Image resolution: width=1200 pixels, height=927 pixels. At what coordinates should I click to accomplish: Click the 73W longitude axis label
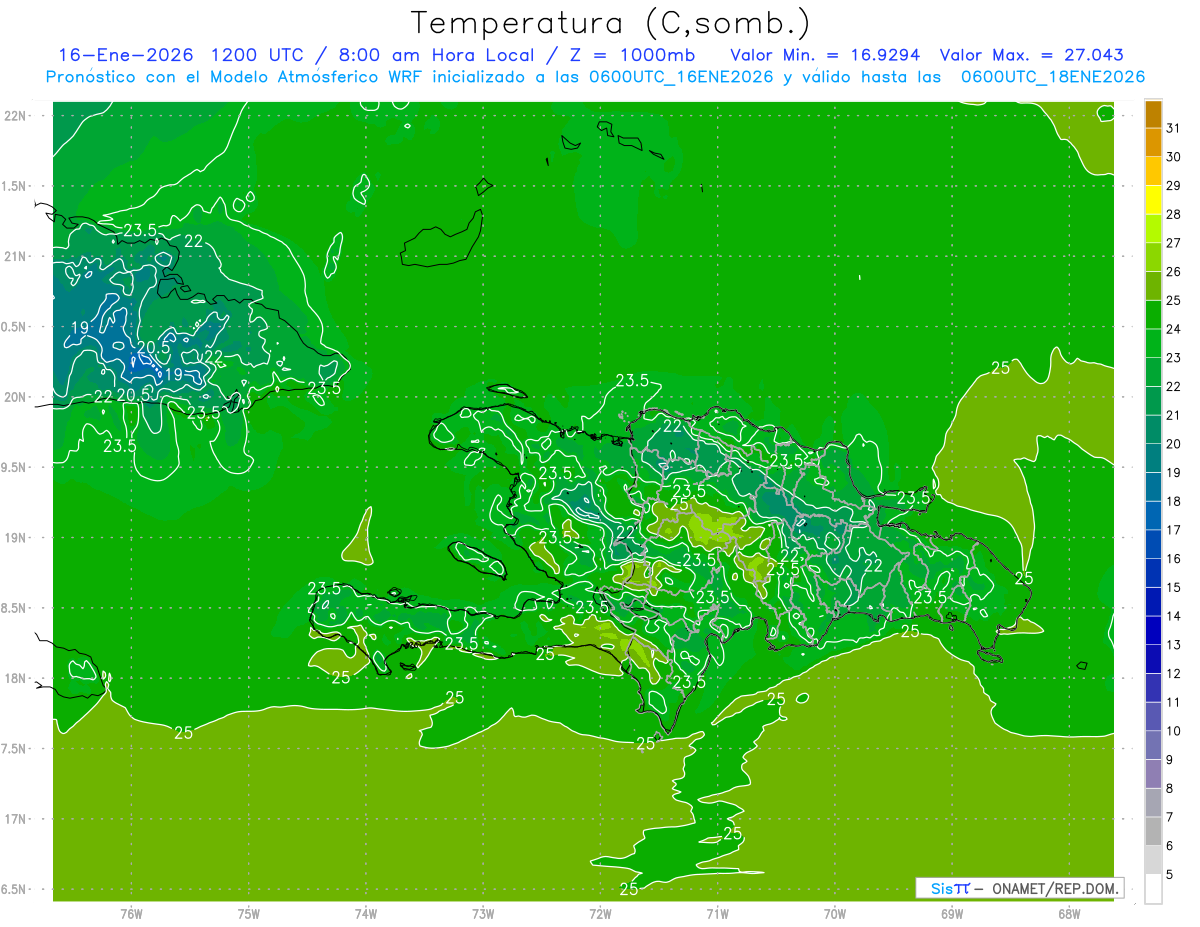483,914
